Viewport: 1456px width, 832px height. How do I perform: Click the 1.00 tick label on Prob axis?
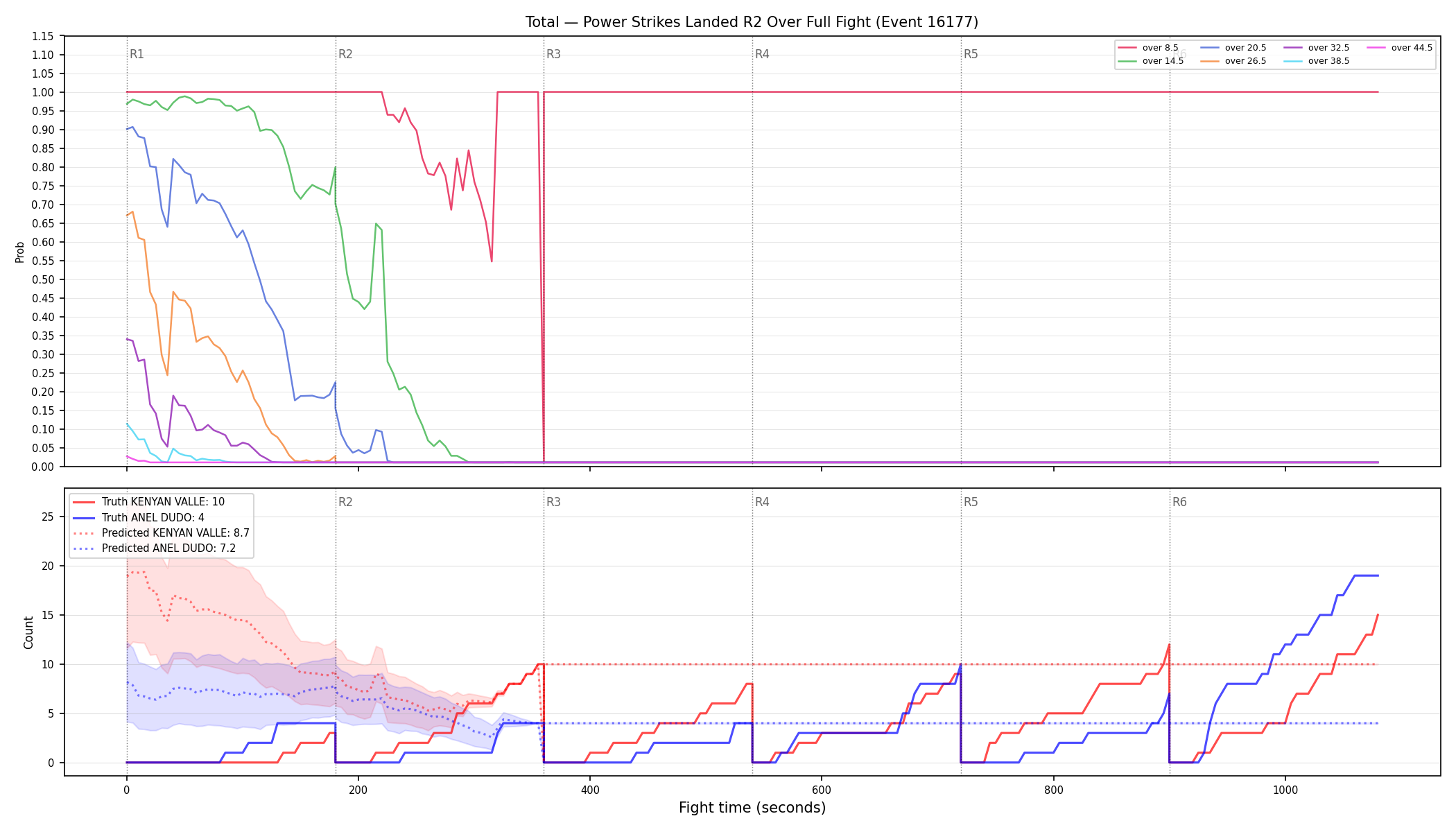tap(43, 92)
